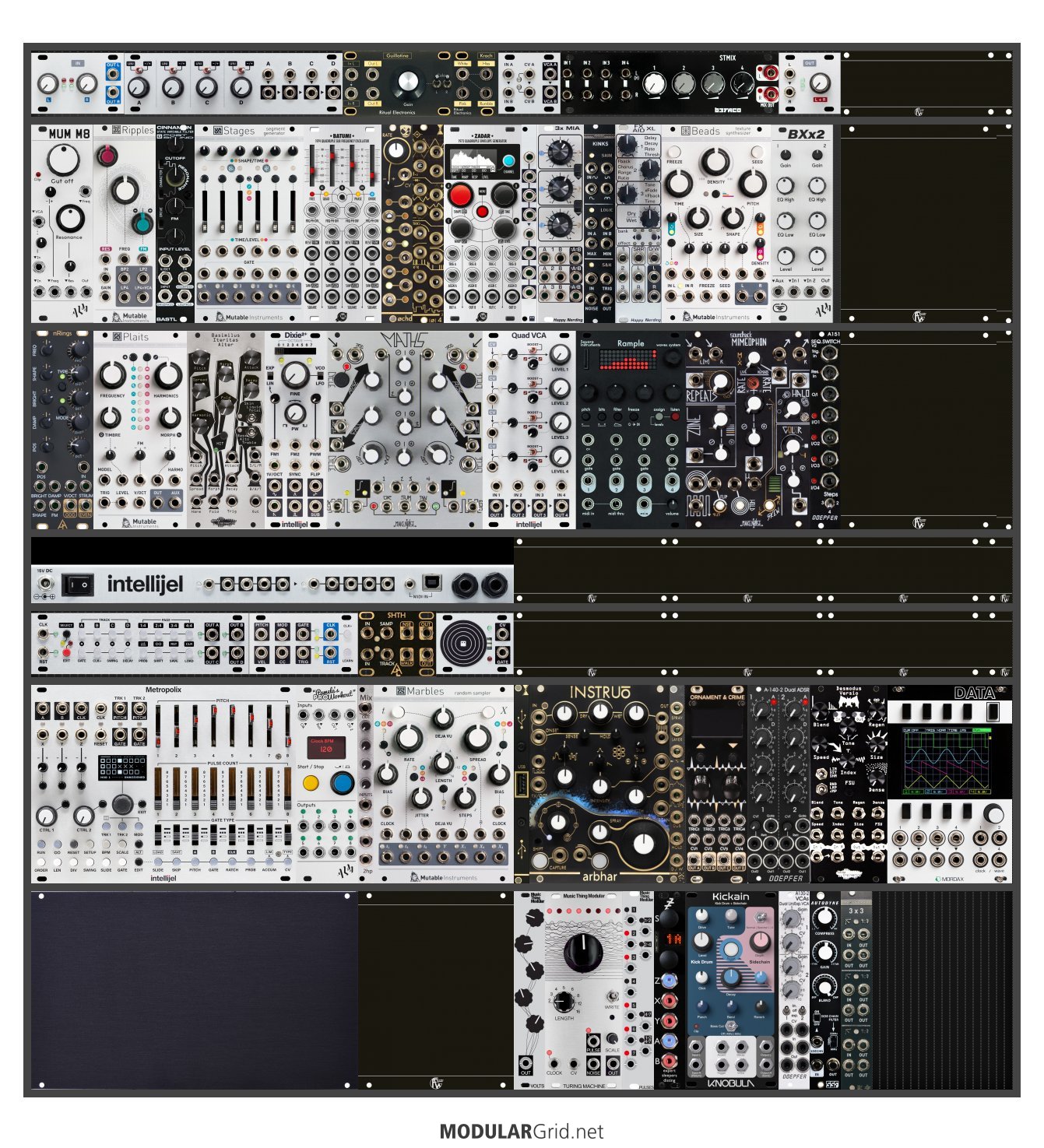Select the Bastl Cinnamon filter module
The width and height of the screenshot is (1044, 1148).
(x=175, y=223)
